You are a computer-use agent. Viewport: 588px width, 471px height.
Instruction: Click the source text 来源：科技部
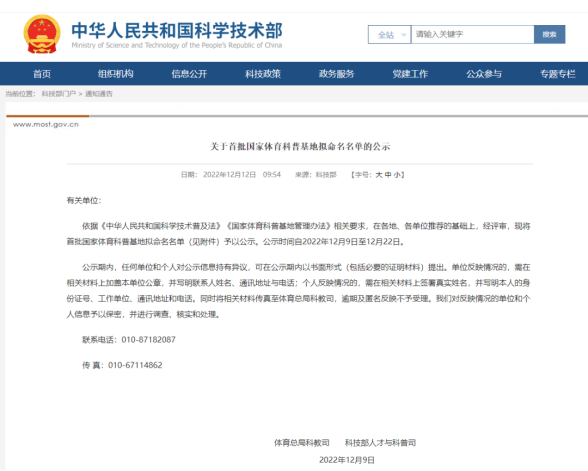316,175
